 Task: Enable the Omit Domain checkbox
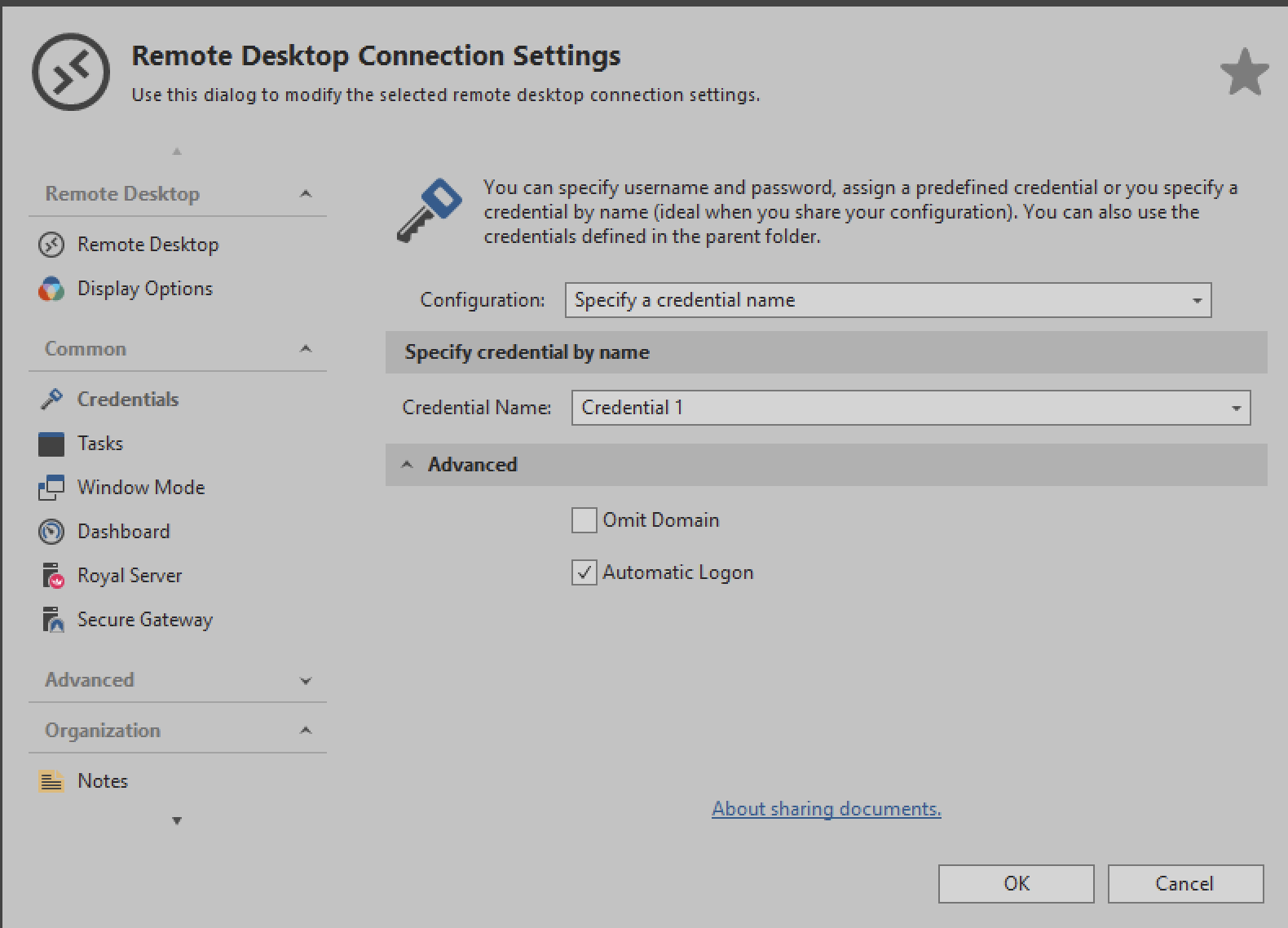click(584, 520)
